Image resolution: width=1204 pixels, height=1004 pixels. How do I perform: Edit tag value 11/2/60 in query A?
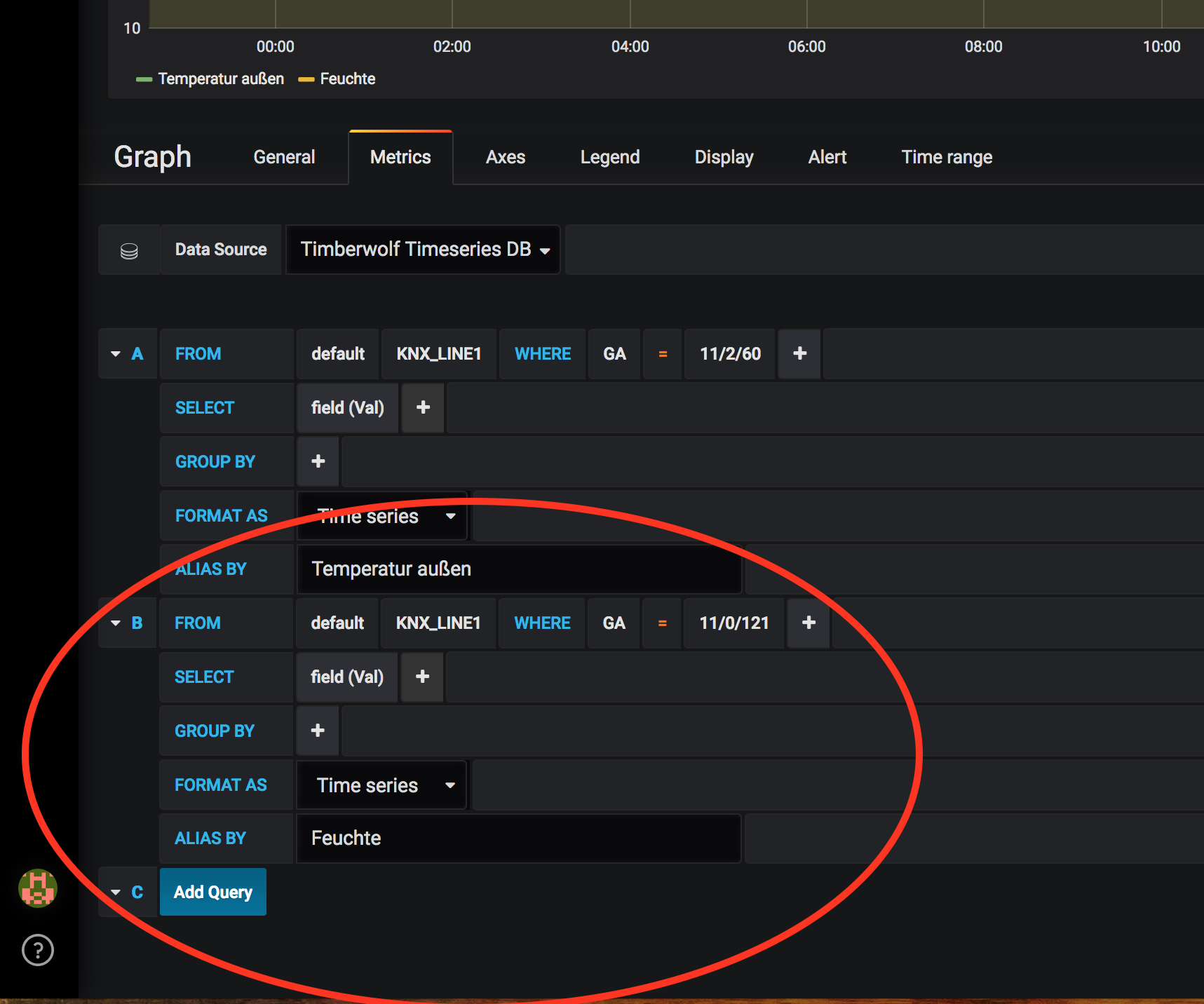[x=730, y=353]
